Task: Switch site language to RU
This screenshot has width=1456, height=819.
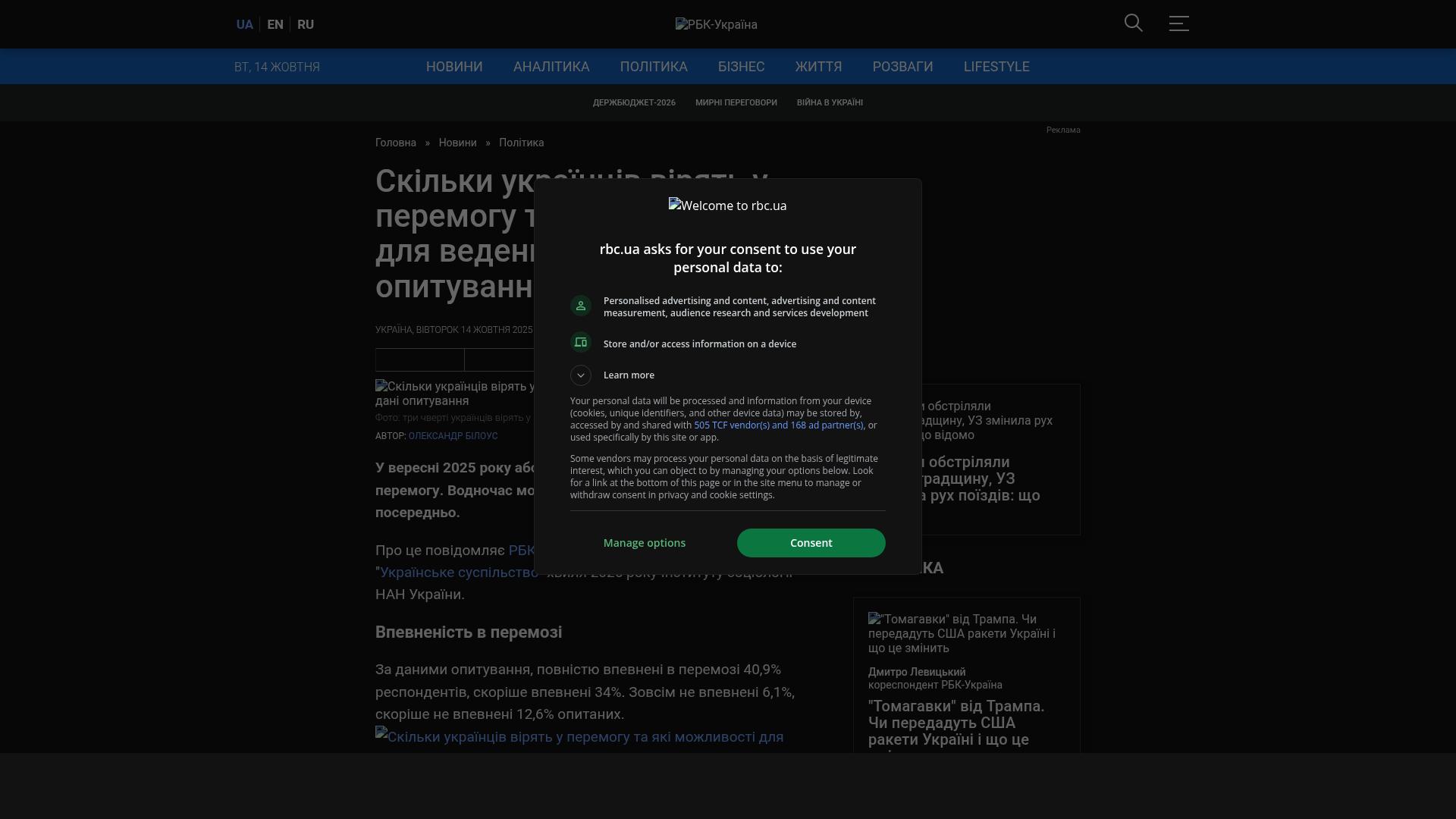Action: click(306, 24)
